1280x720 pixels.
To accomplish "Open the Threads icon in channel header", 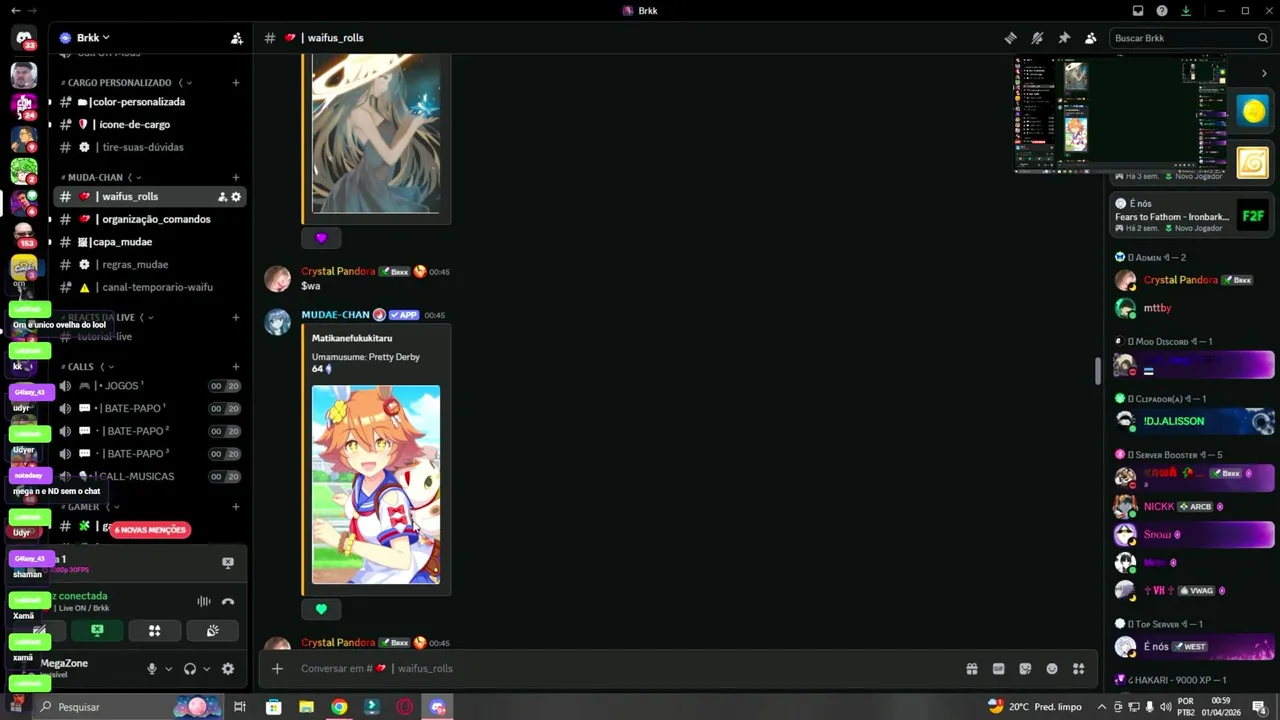I will point(1011,38).
